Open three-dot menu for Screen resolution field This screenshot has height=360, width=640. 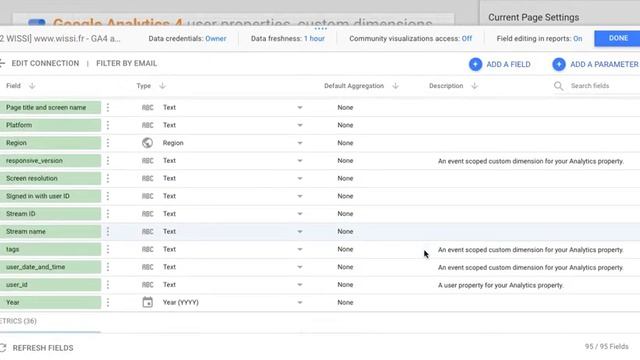[x=108, y=178]
